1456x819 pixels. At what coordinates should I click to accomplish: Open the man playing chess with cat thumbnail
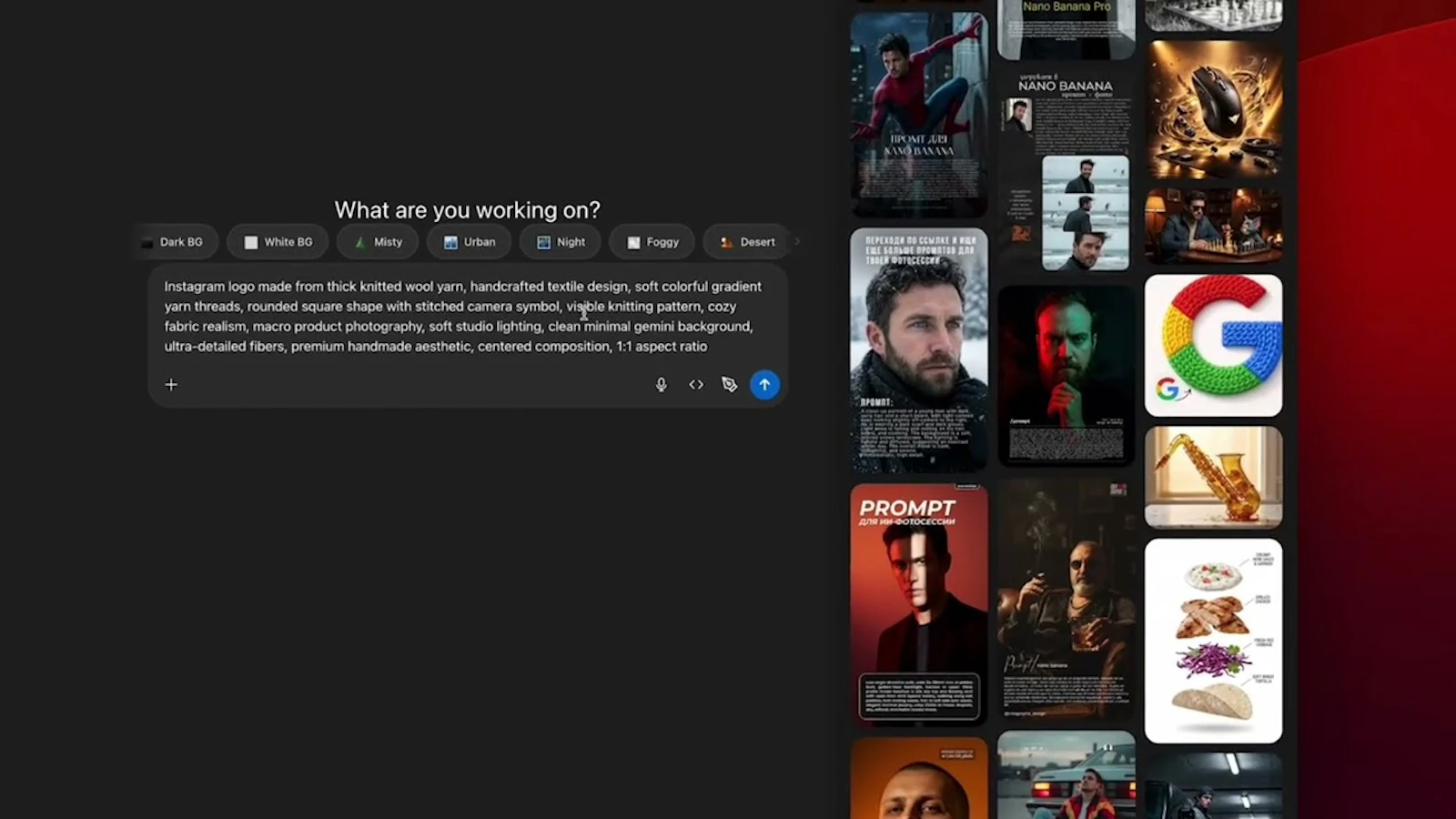click(x=1214, y=227)
